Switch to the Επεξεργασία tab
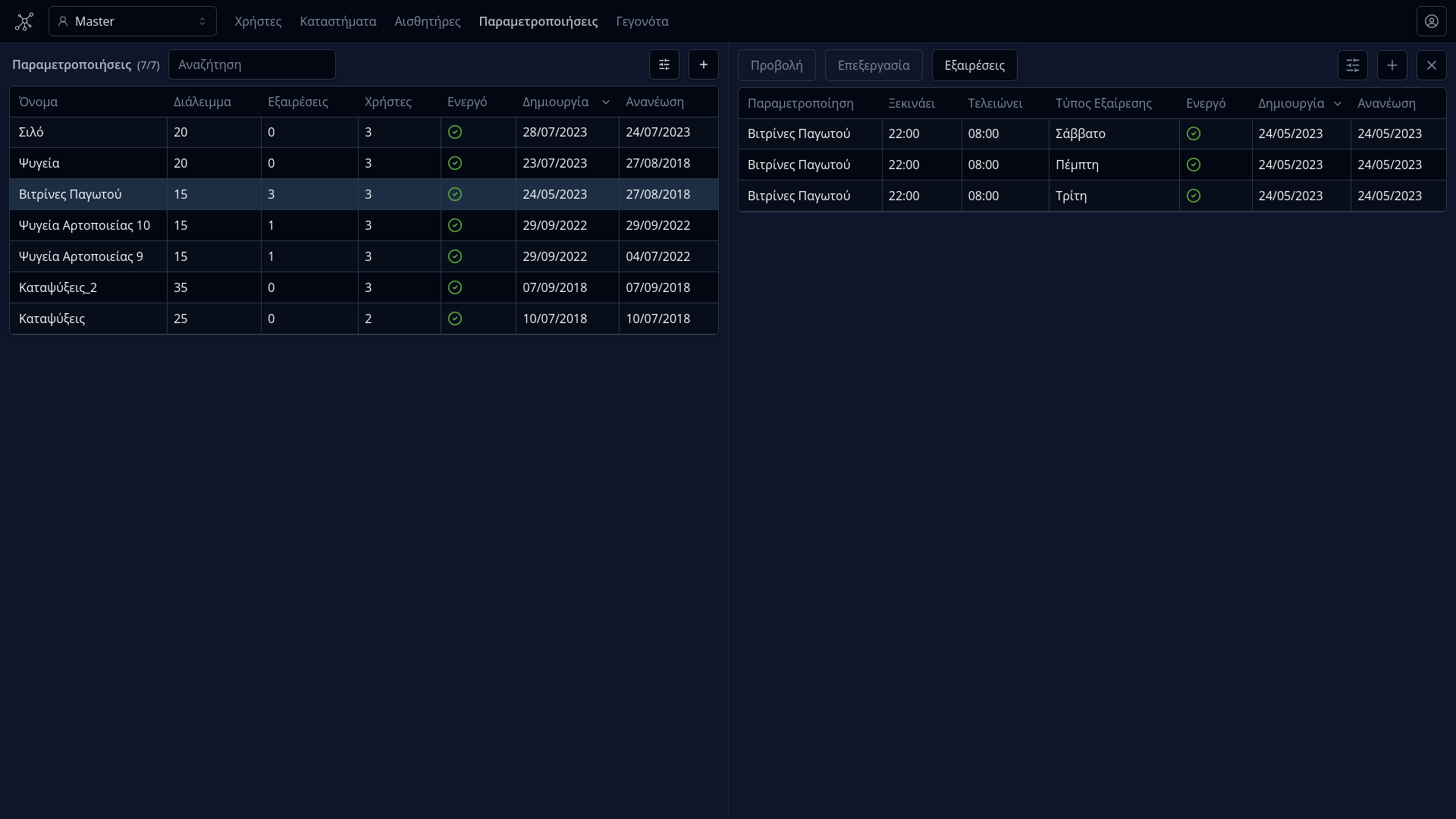 click(x=873, y=65)
